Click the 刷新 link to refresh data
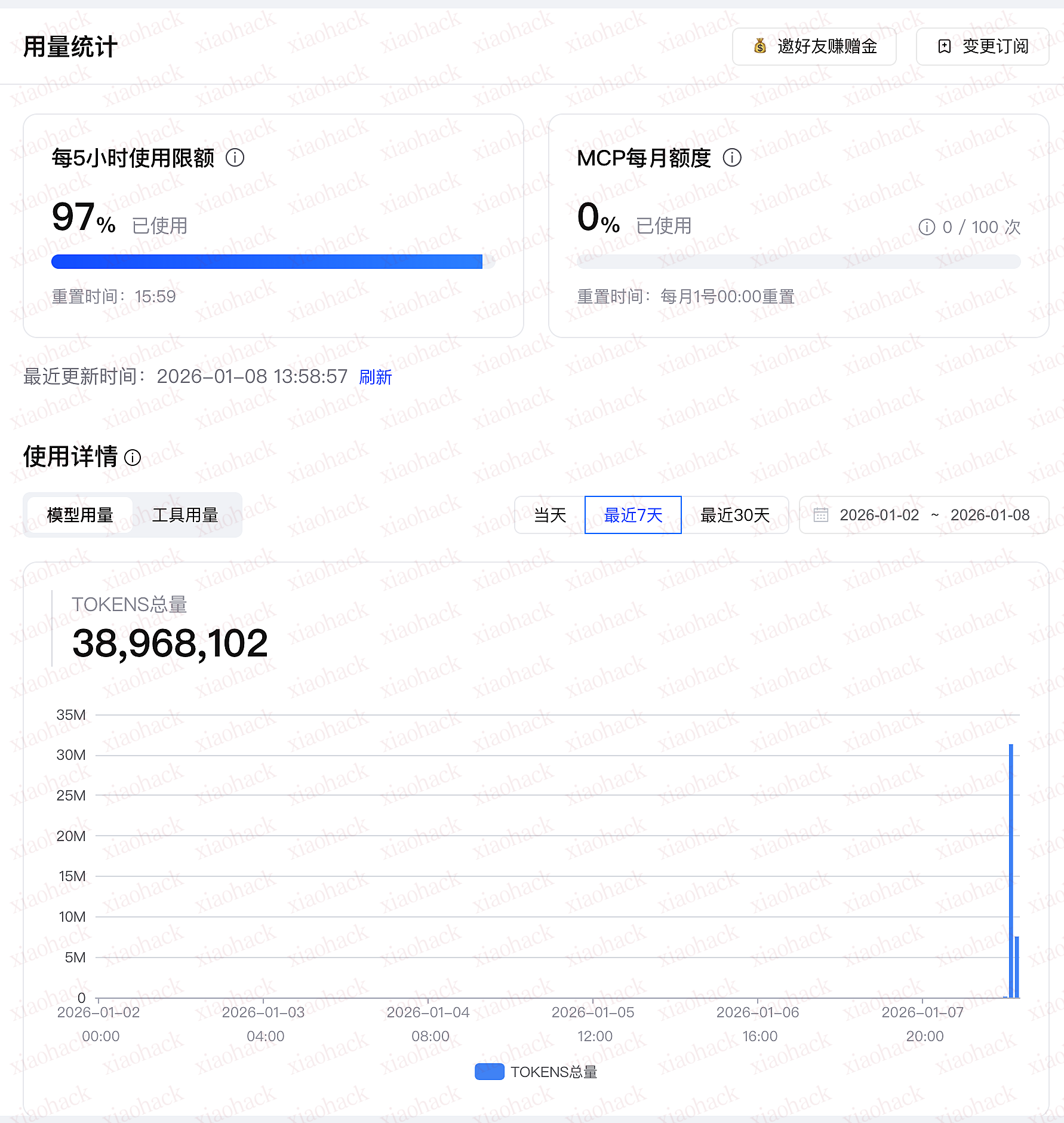 tap(375, 377)
